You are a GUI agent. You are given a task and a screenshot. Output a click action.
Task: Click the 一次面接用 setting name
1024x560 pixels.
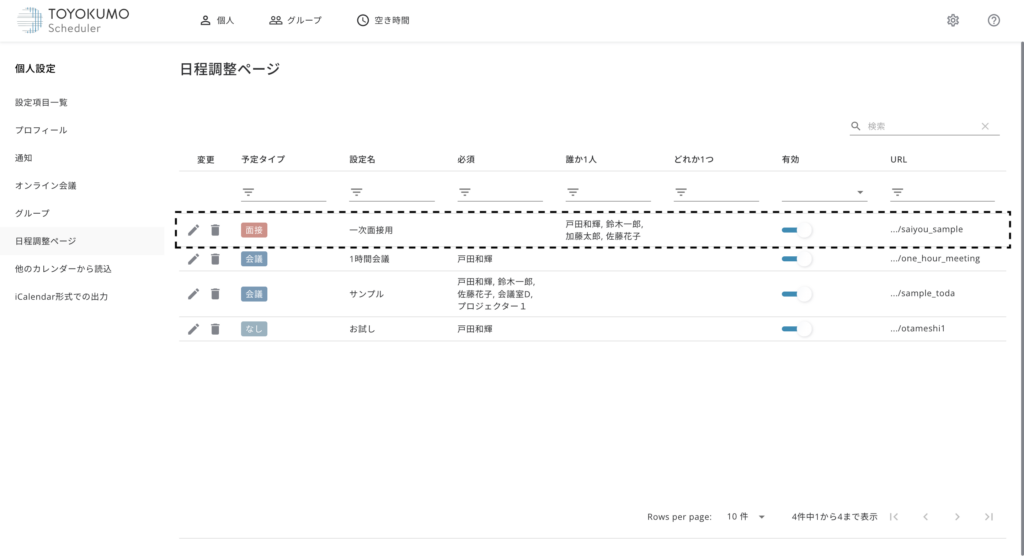point(371,230)
